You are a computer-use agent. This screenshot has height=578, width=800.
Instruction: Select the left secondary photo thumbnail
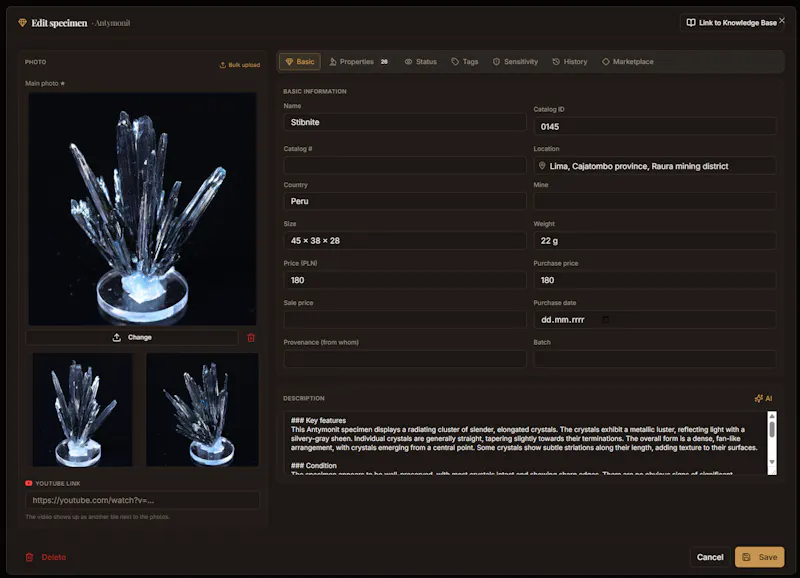click(83, 410)
